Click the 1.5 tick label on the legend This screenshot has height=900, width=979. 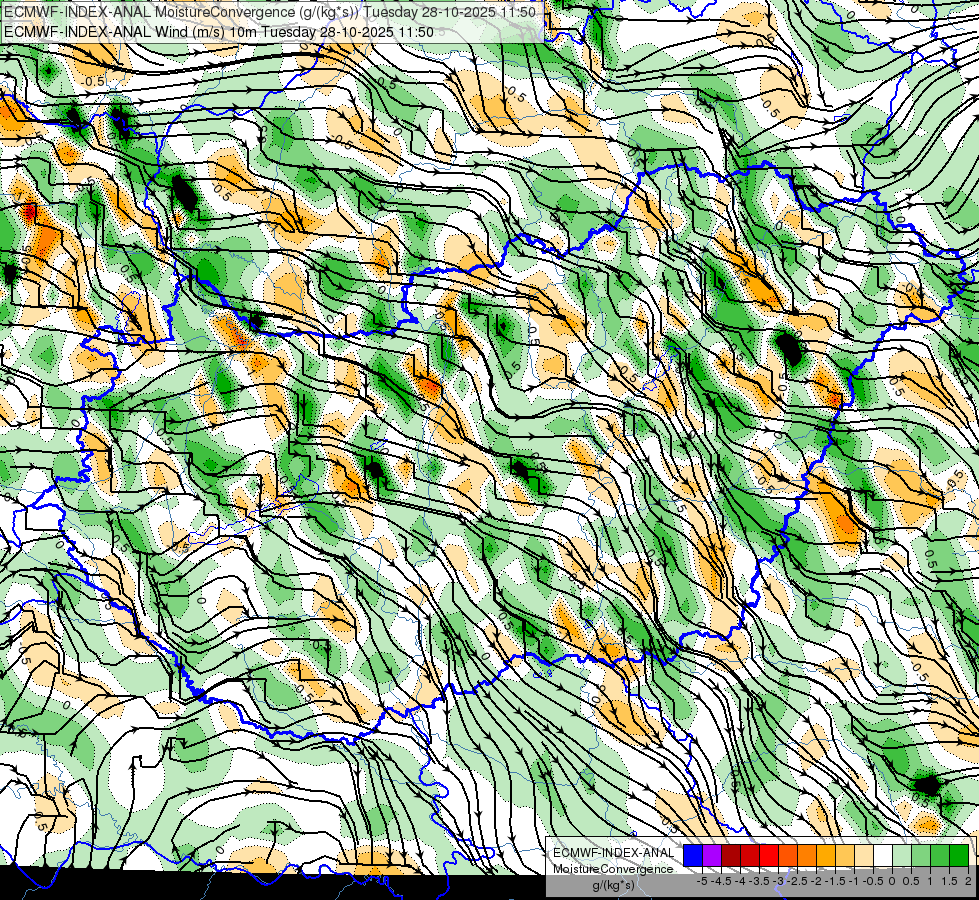[x=949, y=881]
